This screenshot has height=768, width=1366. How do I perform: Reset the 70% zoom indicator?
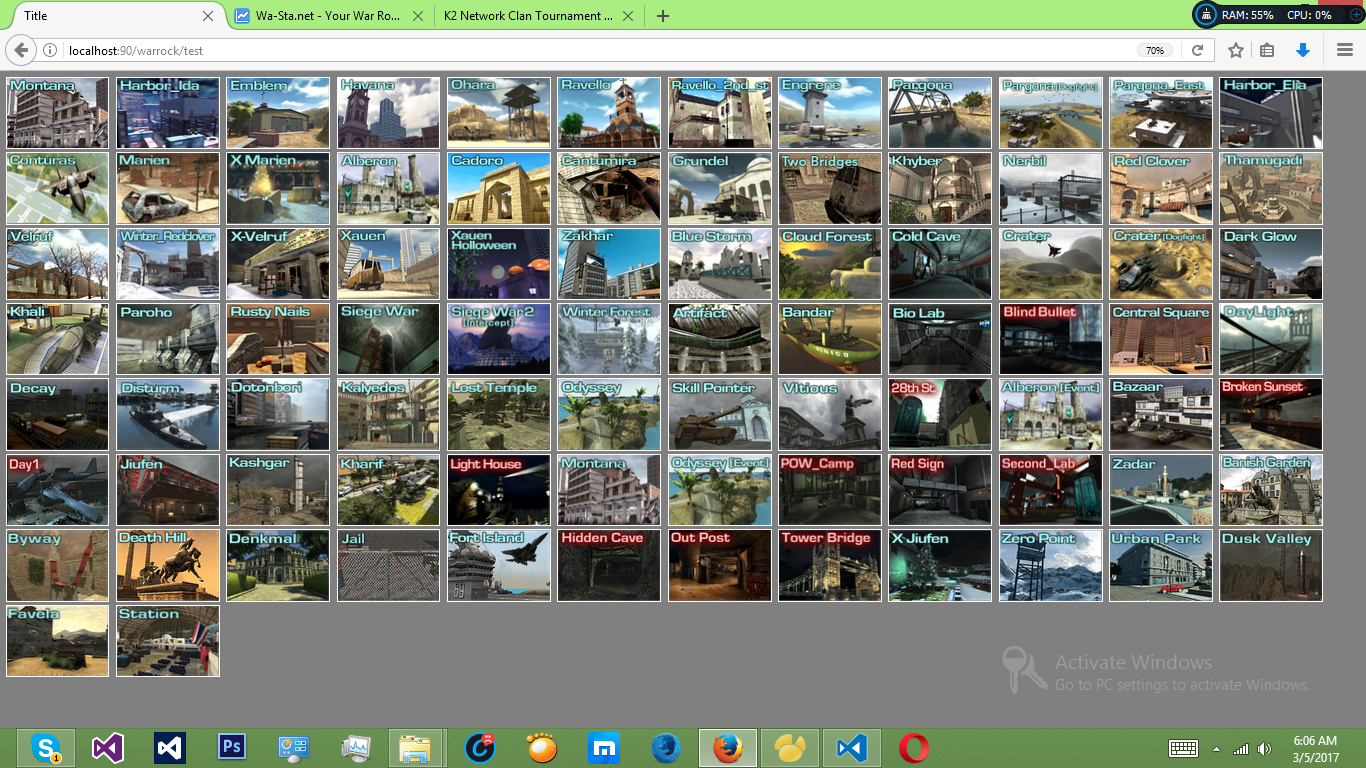tap(1155, 50)
